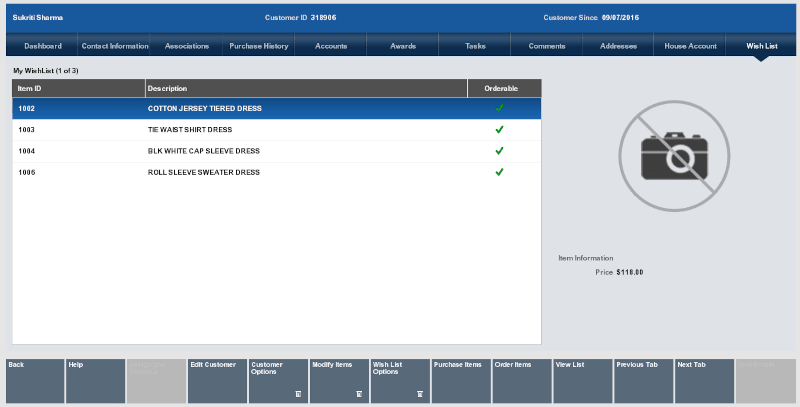
Task: Select row BLK WHITE CAP SLEEVE DRESS
Action: click(277, 151)
